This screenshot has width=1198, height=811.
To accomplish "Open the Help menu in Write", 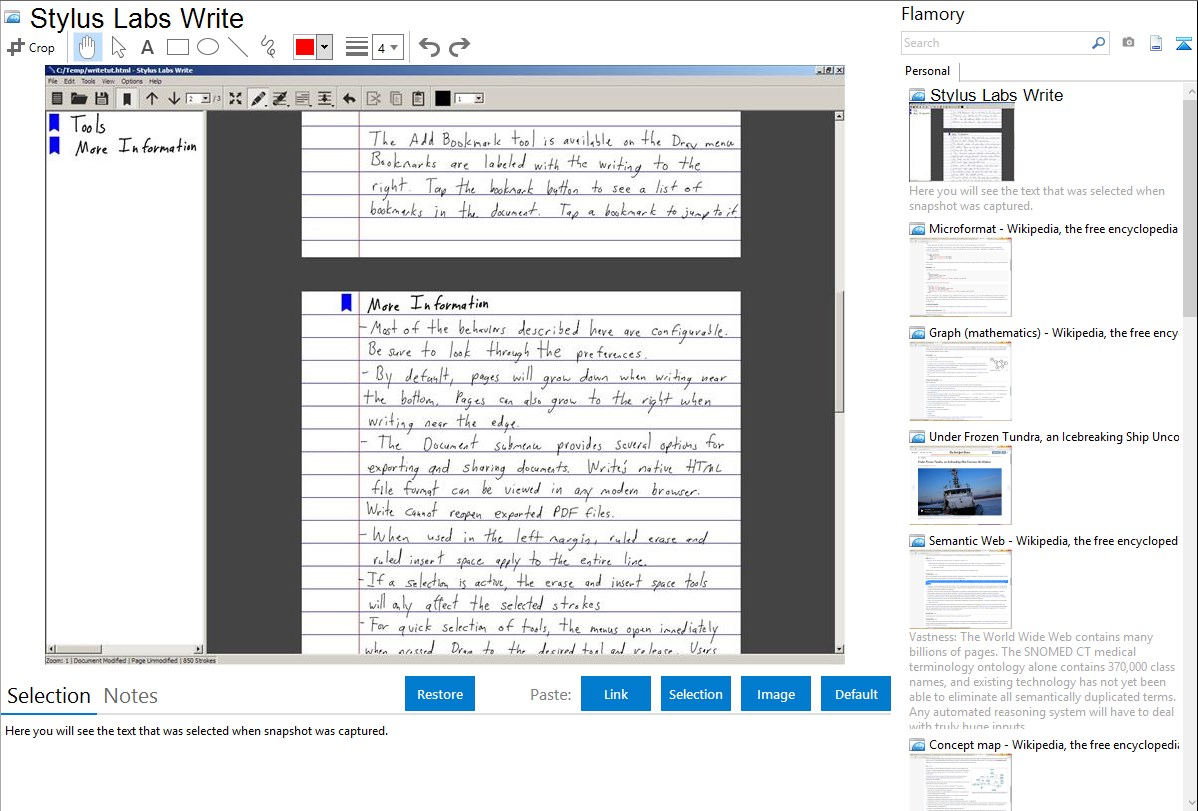I will tap(155, 81).
